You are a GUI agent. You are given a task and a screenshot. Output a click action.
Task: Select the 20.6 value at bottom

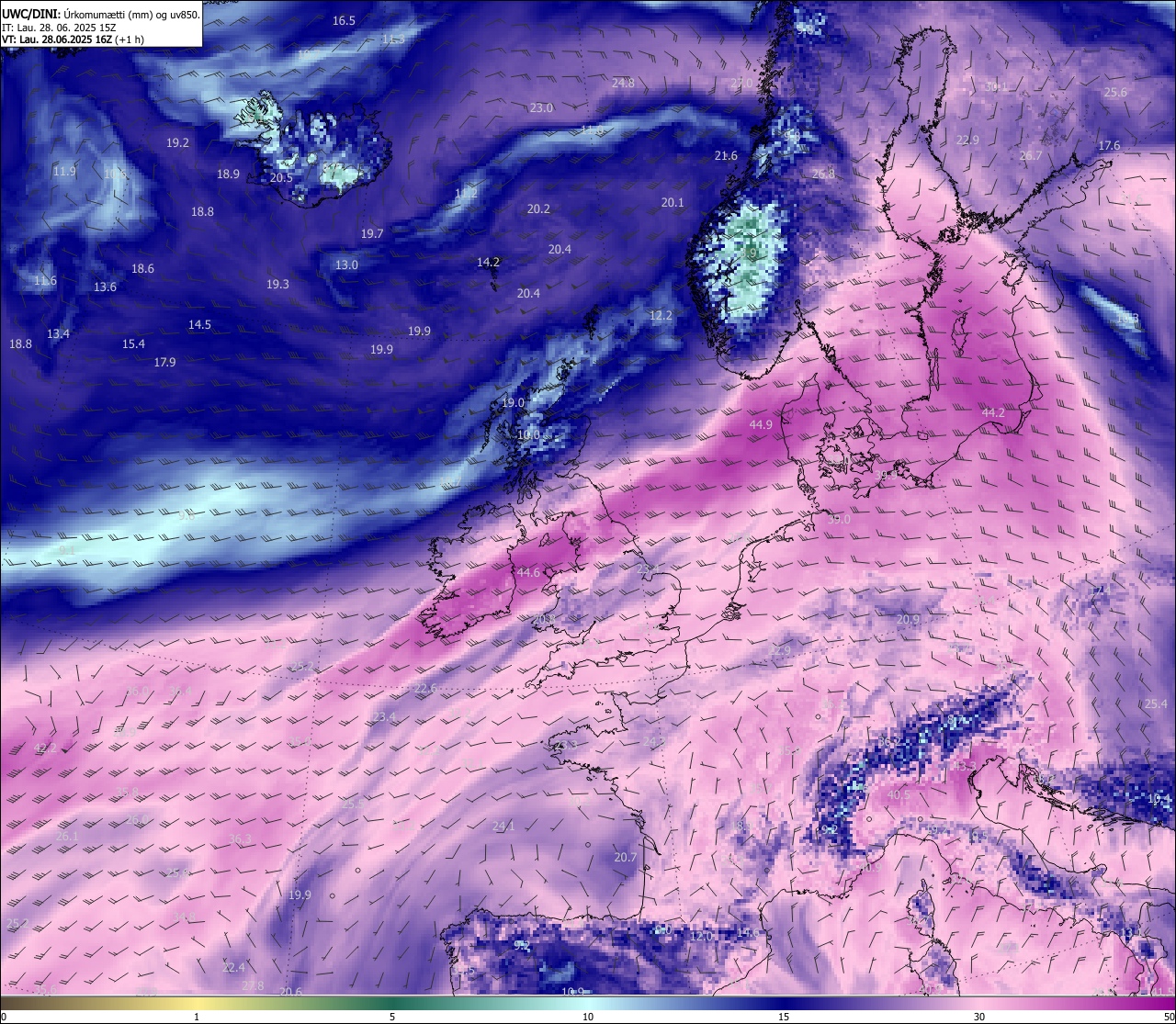[290, 991]
